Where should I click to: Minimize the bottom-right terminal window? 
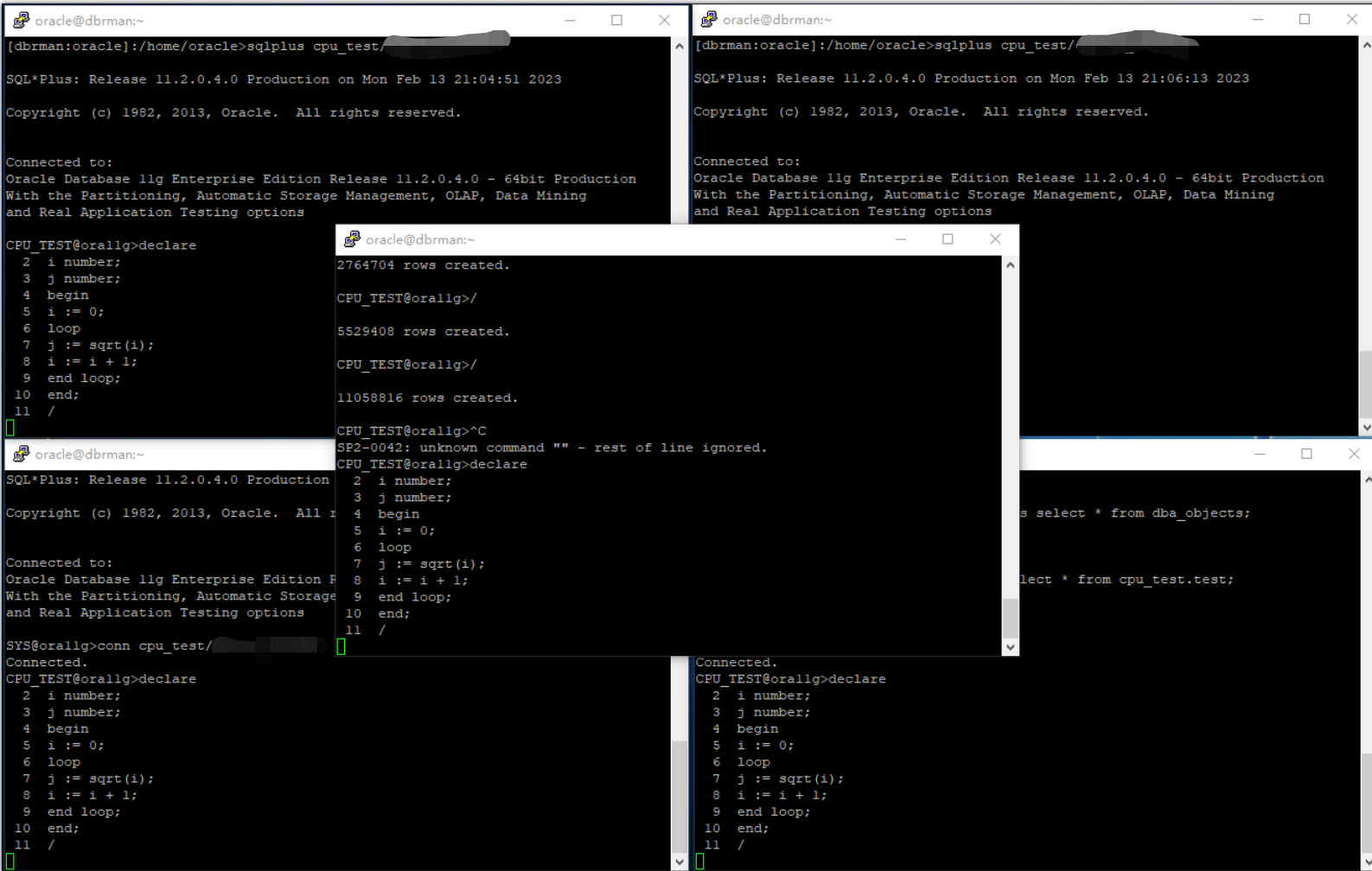point(1260,454)
